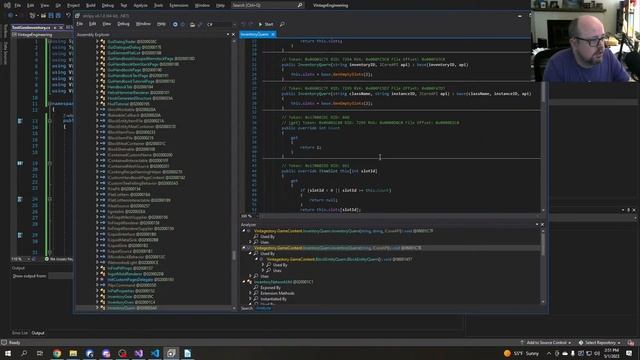Open the Output tab in Visual Studio
Image resolution: width=640 pixels, height=360 pixels.
(38, 333)
